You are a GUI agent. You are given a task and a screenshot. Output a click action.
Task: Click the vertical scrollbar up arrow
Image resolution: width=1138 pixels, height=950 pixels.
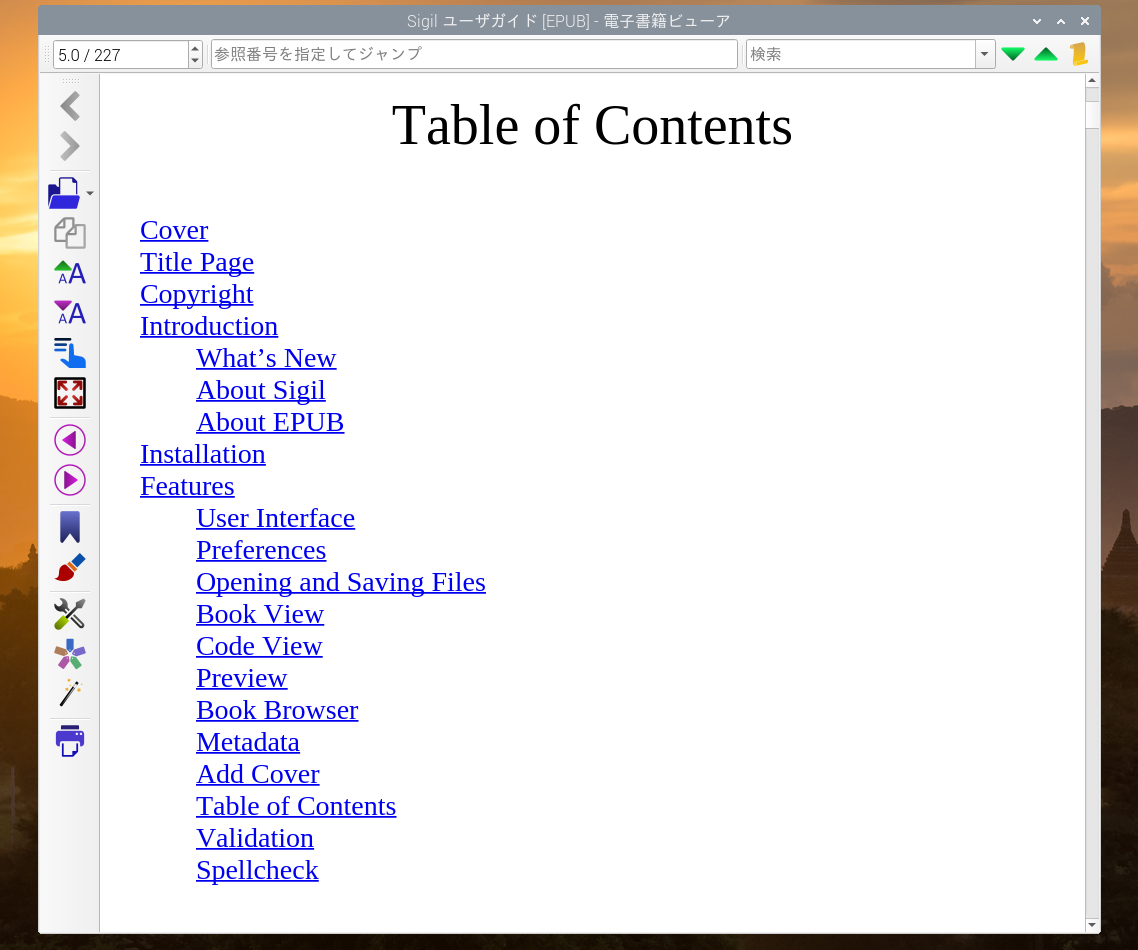tap(1092, 81)
